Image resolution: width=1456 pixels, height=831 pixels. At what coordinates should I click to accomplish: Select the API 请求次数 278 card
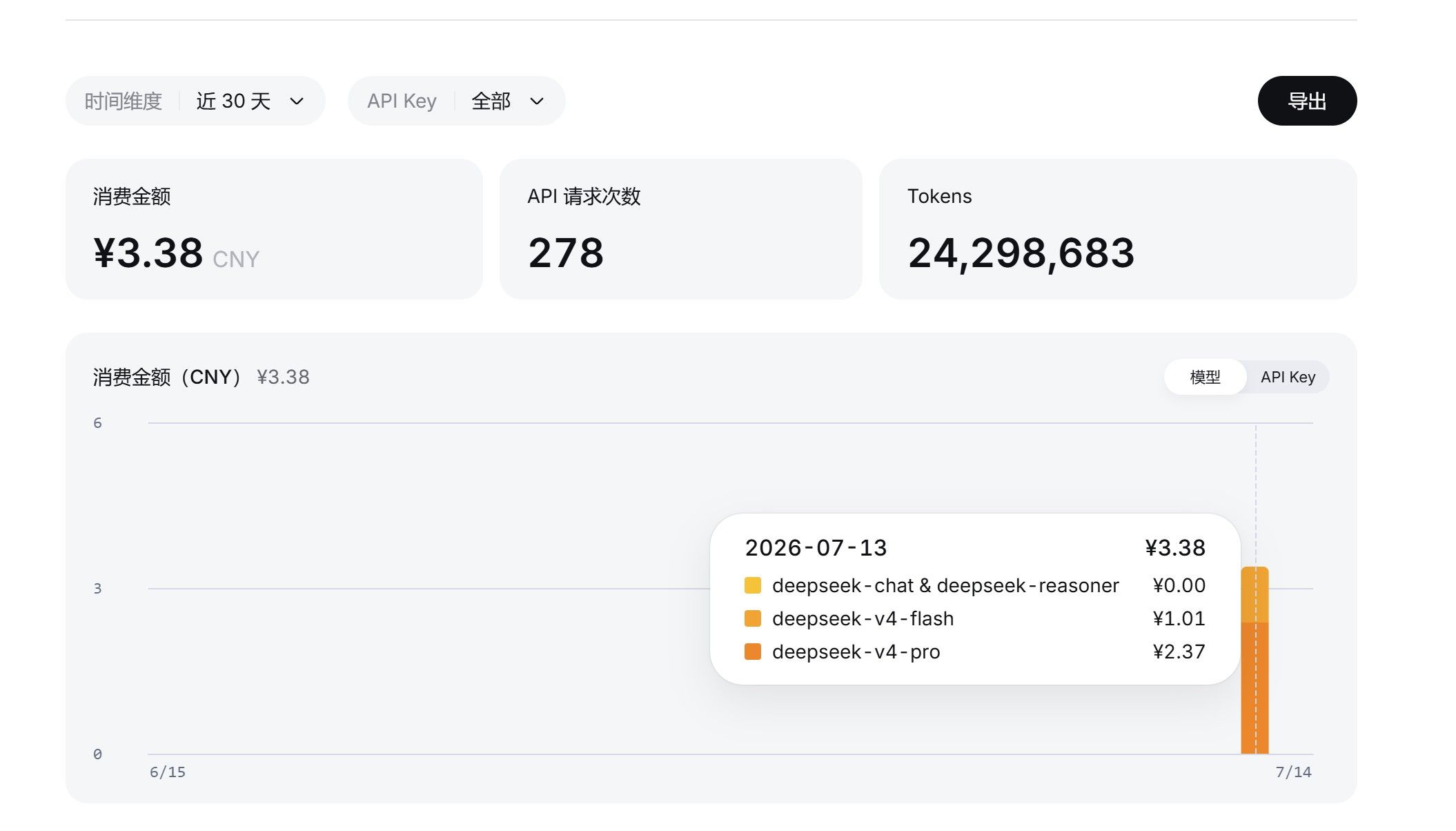[680, 229]
